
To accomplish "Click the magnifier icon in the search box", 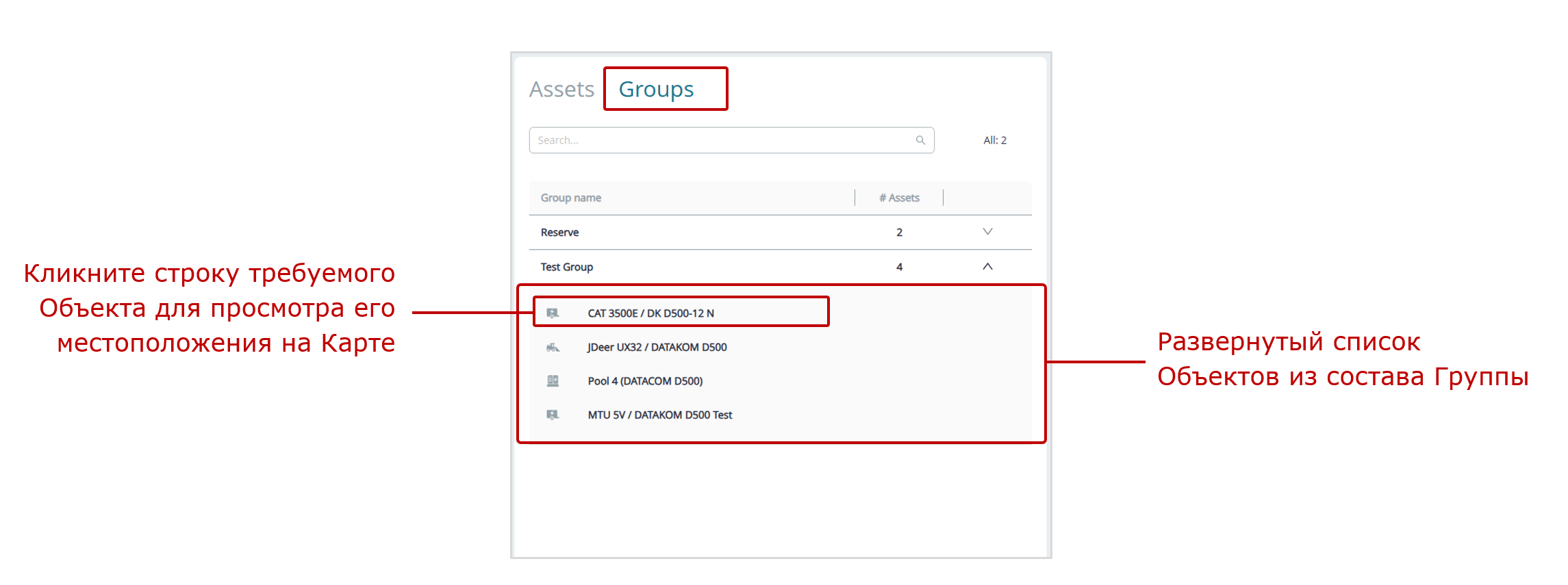I will pyautogui.click(x=920, y=140).
